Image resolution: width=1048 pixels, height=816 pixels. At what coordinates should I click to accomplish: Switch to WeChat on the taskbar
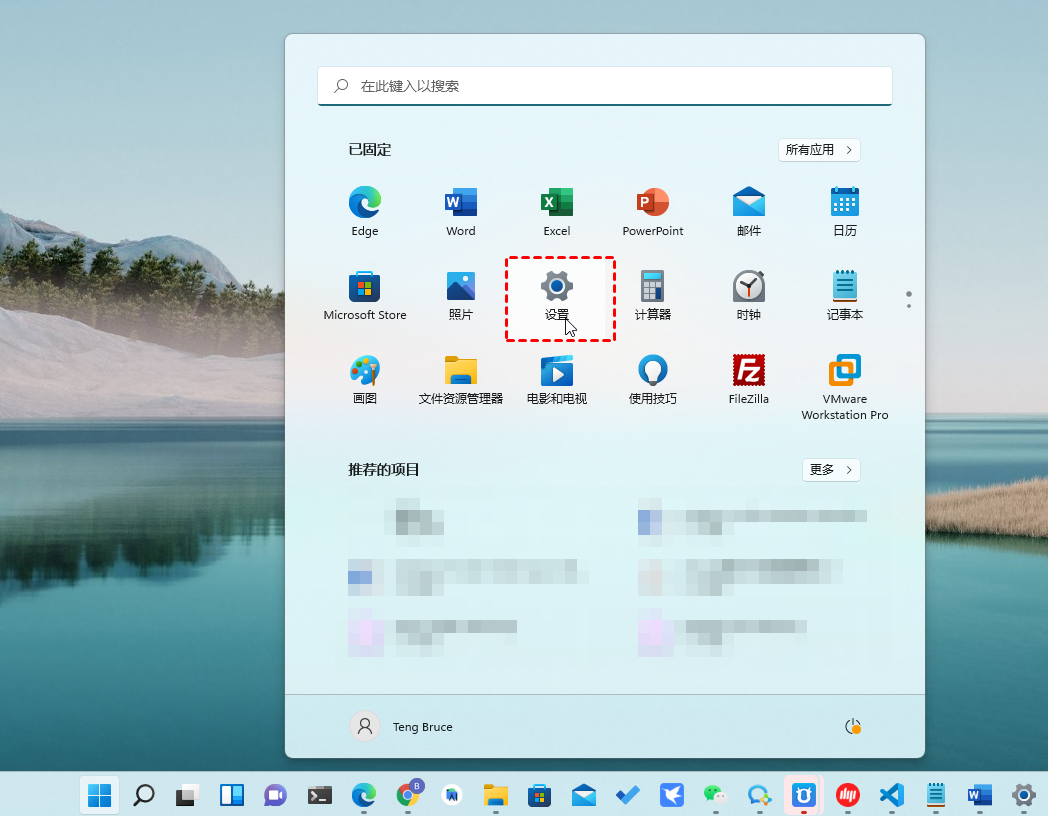[715, 795]
